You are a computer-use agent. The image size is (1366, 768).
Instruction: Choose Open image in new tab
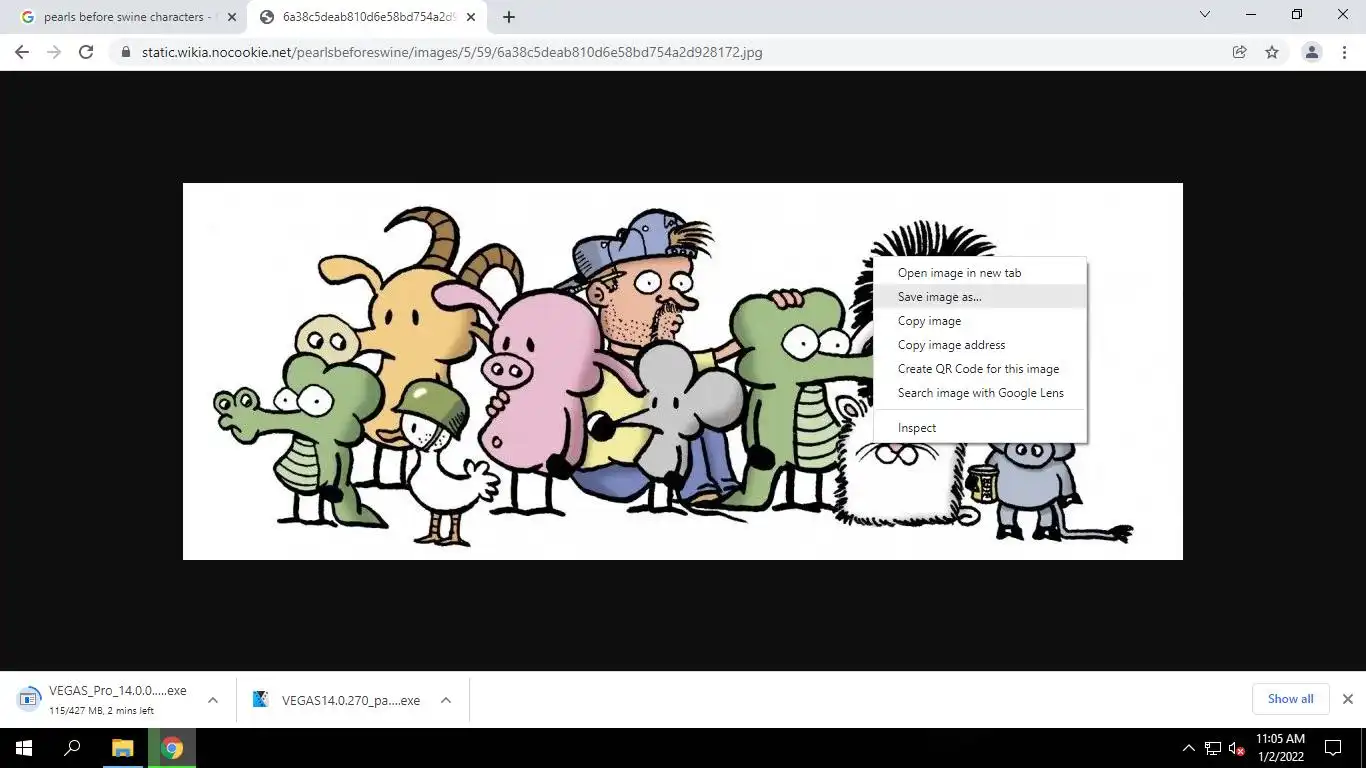(x=980, y=273)
